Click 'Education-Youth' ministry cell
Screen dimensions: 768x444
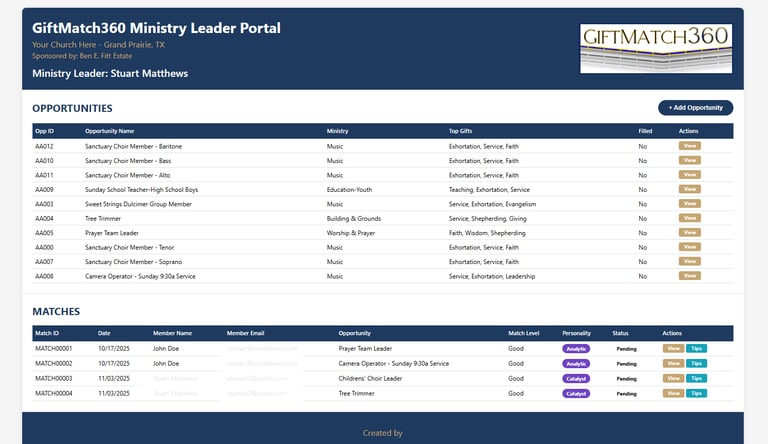(x=349, y=190)
